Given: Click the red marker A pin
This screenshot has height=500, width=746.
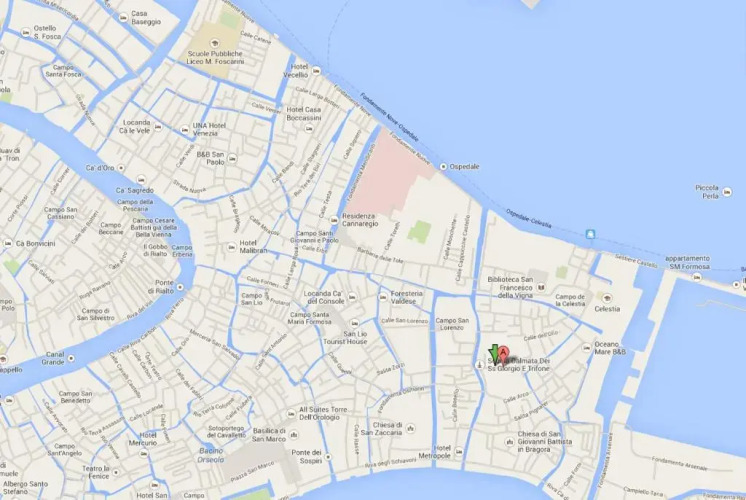Looking at the screenshot, I should [503, 353].
